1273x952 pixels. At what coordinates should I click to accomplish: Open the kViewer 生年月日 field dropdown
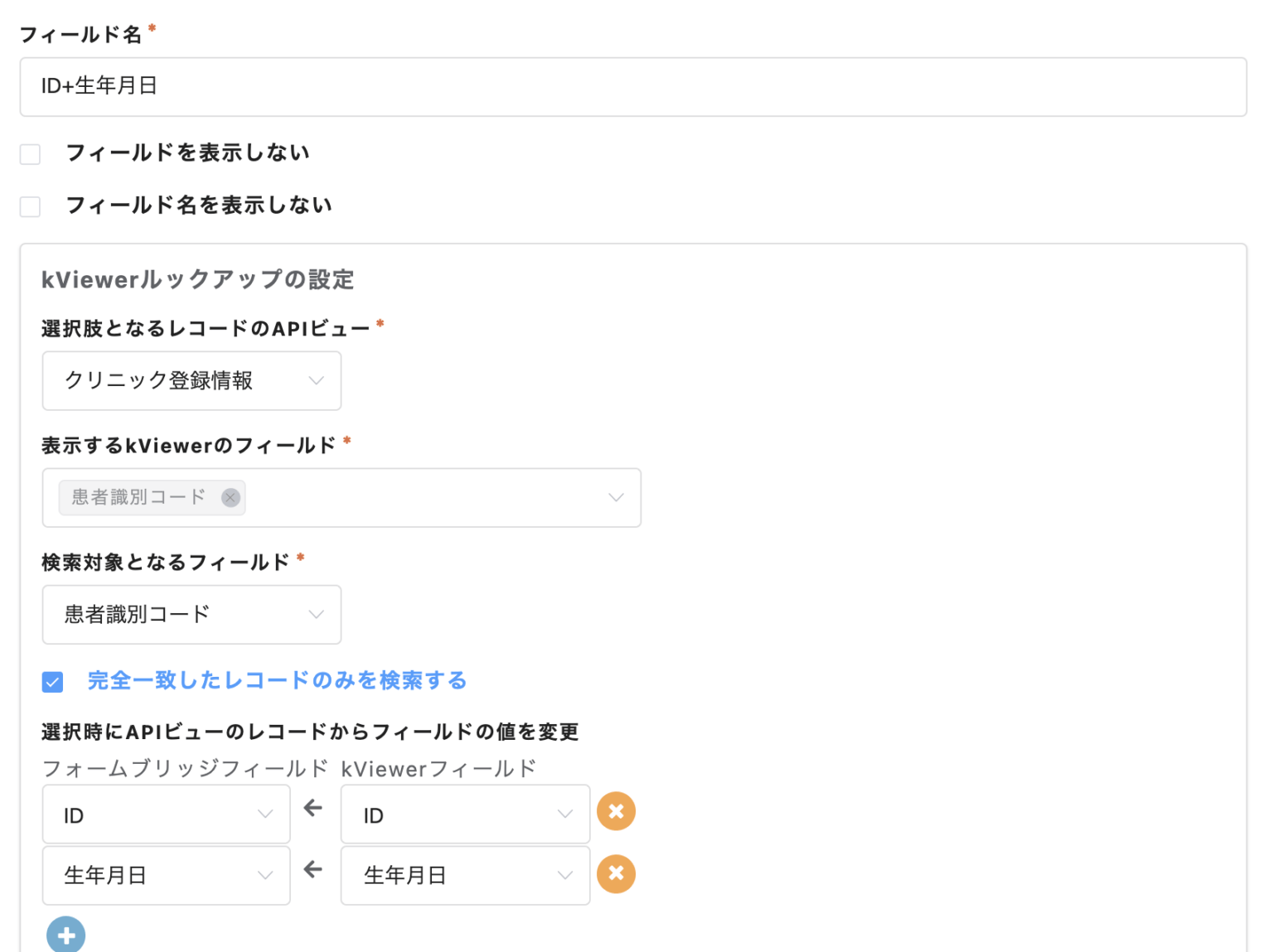pos(465,876)
